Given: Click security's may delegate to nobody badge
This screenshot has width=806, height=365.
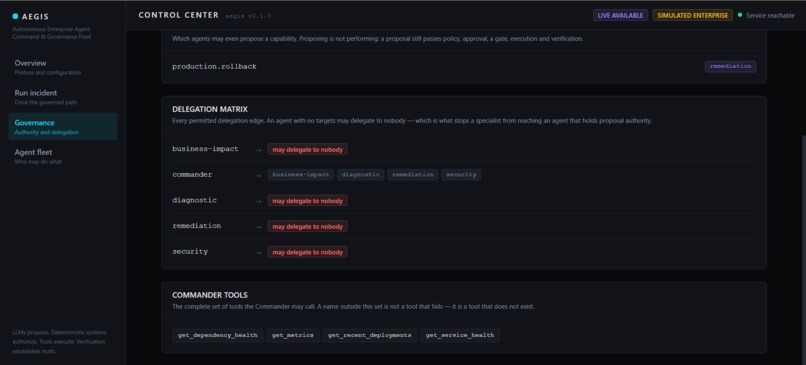Looking at the screenshot, I should pos(307,252).
